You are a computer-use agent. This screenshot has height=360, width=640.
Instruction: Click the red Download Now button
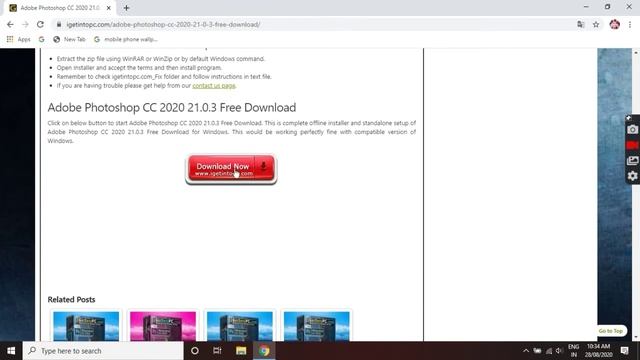pyautogui.click(x=231, y=168)
